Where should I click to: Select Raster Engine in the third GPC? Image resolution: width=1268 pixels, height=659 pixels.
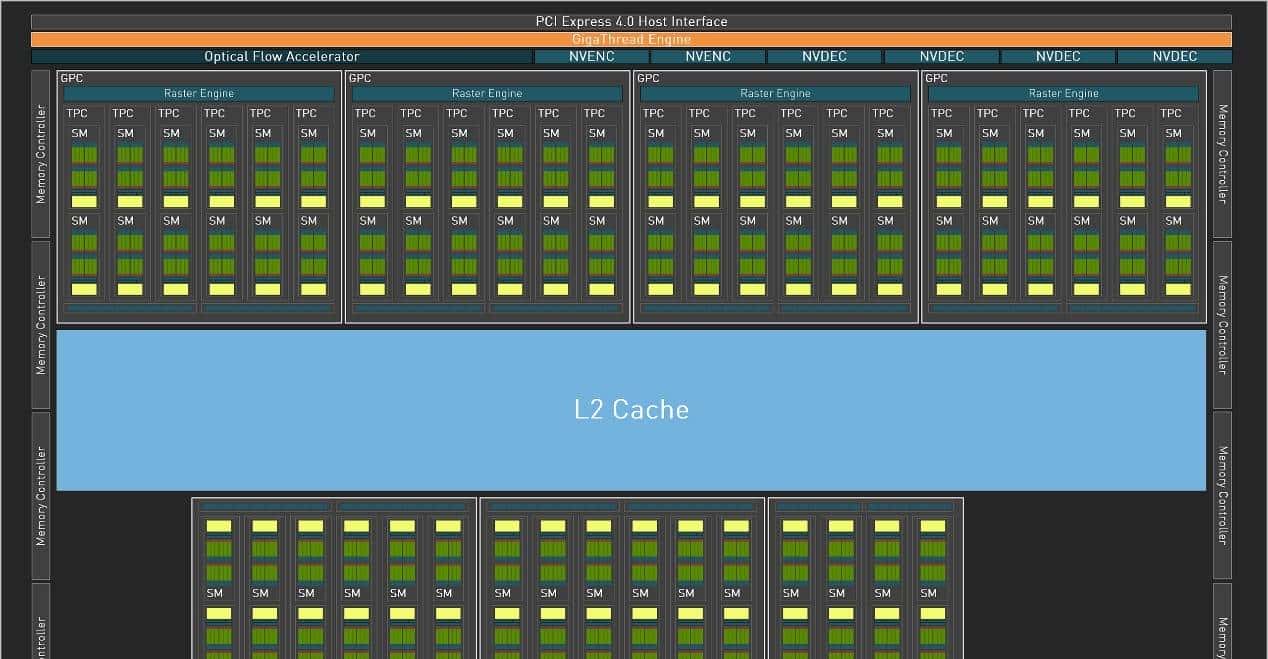775,94
